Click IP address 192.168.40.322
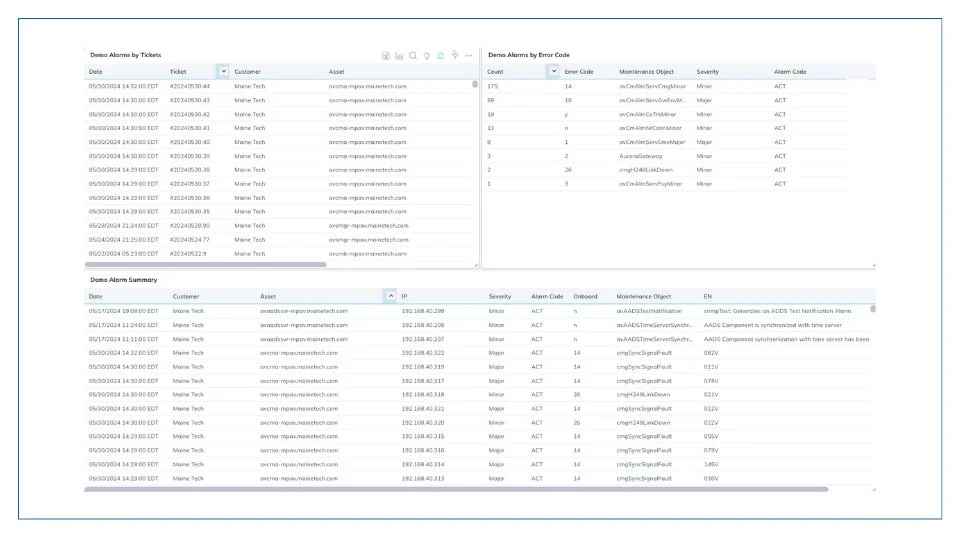Viewport: 960px width, 537px height. [x=422, y=353]
